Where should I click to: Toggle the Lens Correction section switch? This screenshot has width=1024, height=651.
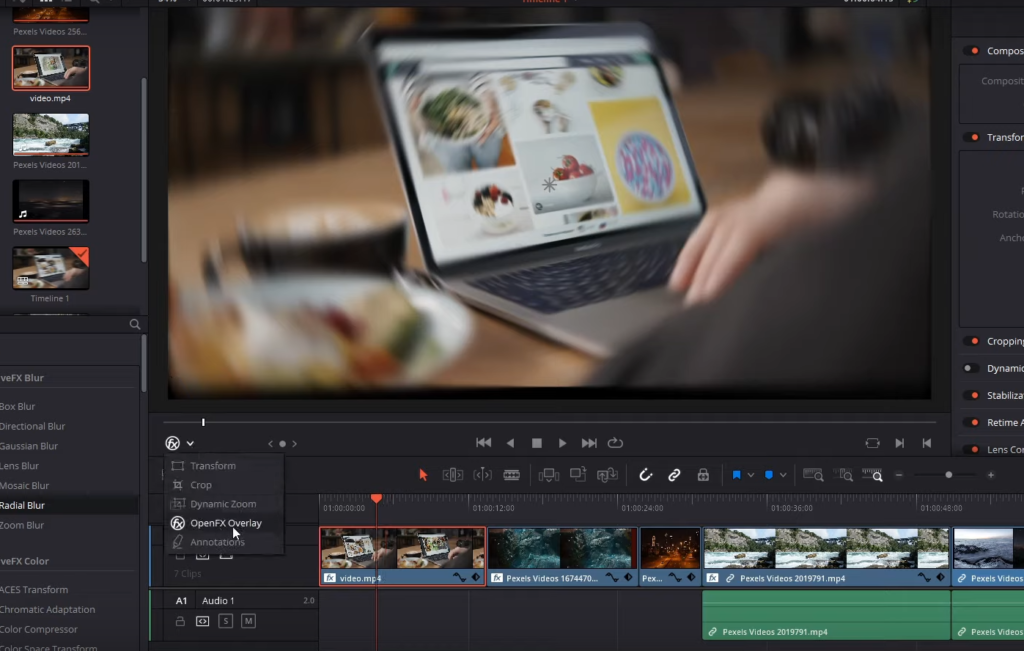971,449
